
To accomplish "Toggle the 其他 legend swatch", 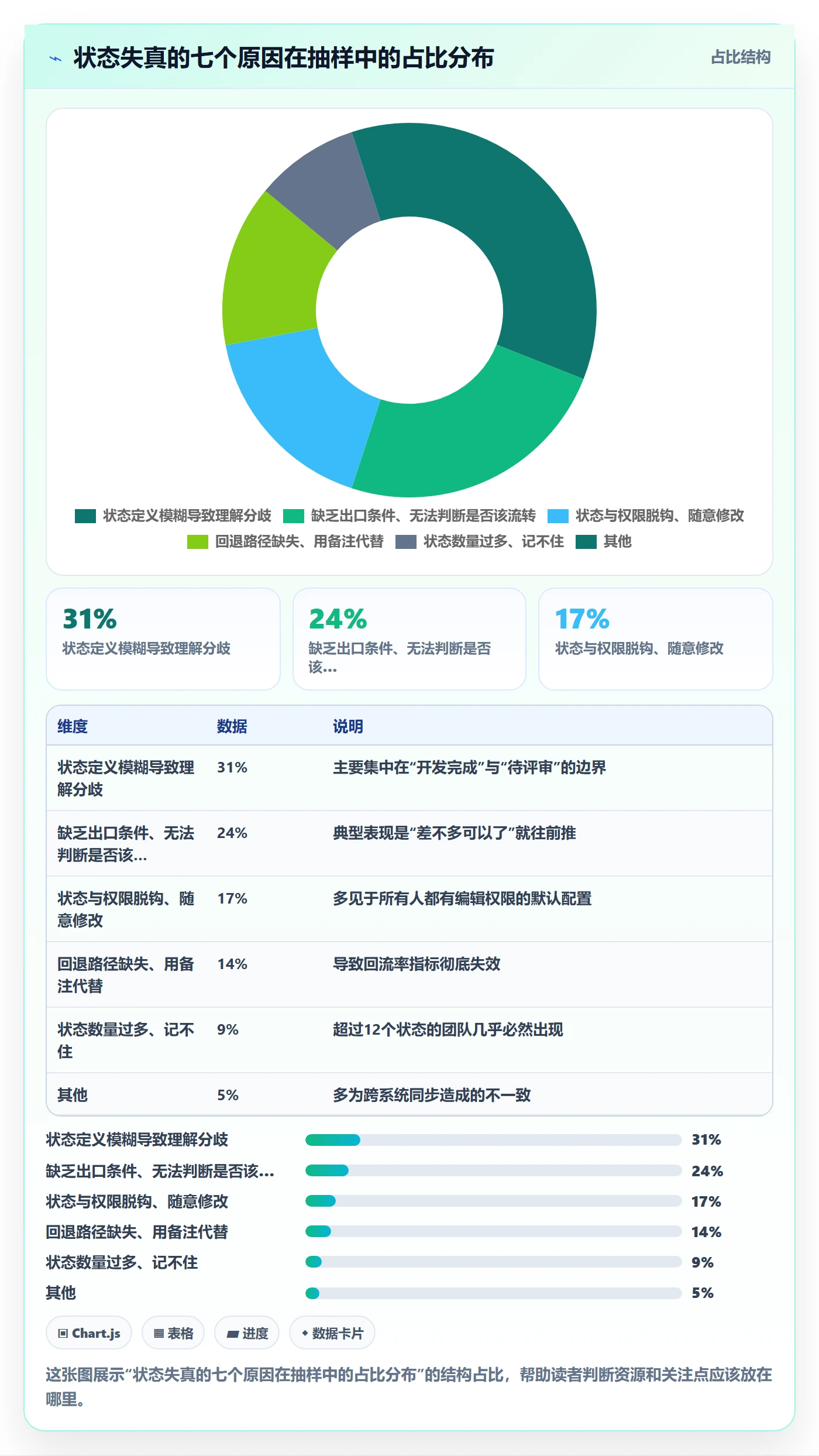I will pos(586,542).
